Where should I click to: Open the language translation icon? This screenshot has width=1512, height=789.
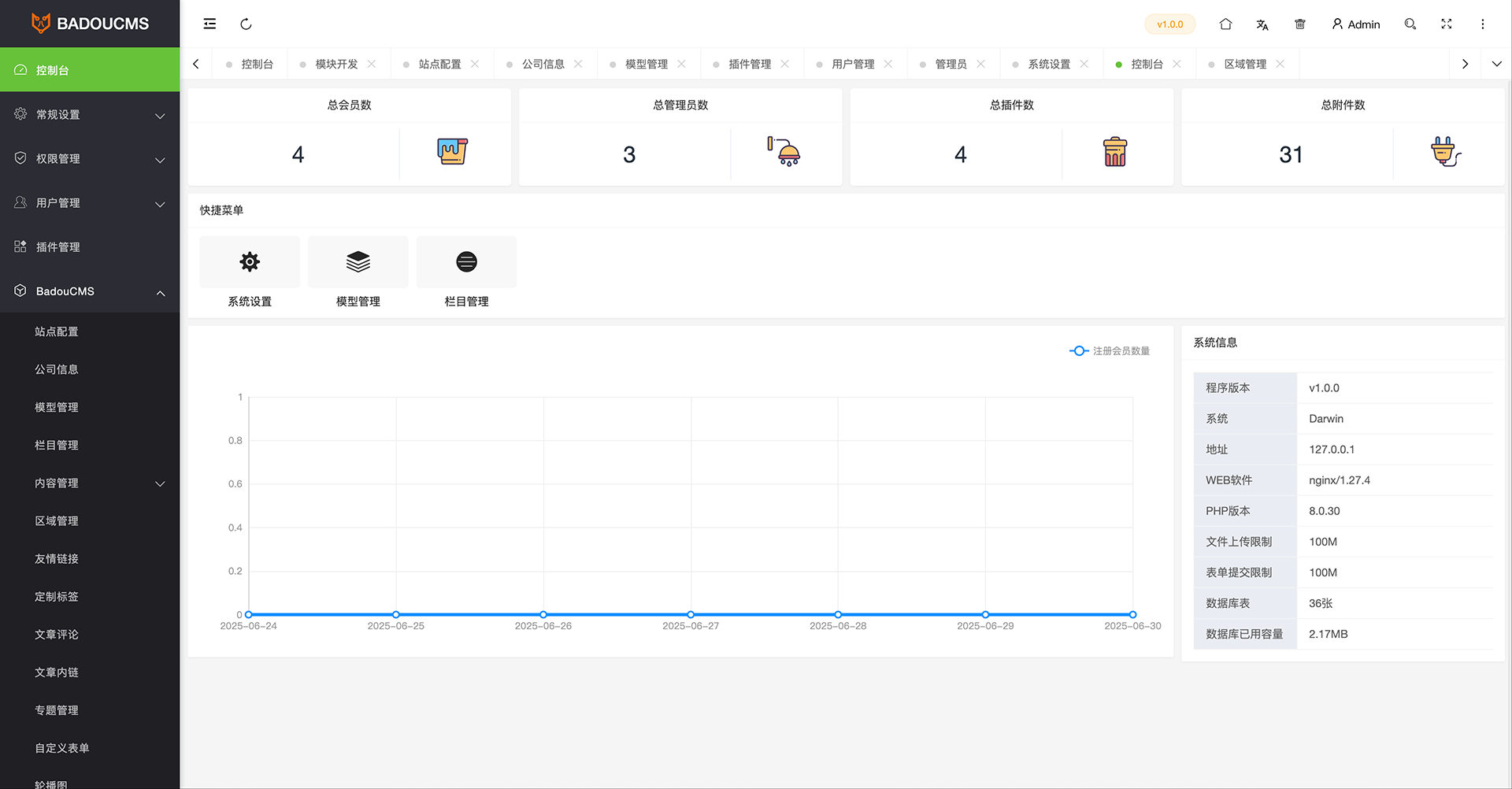pyautogui.click(x=1262, y=24)
